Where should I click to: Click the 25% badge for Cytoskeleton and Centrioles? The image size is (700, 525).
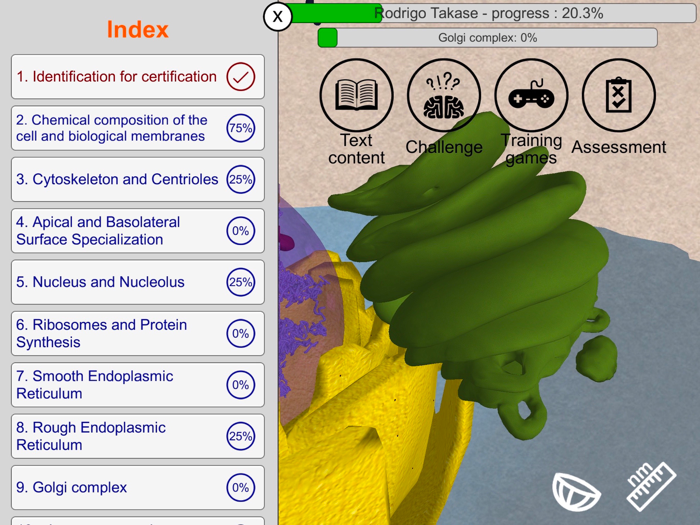click(x=241, y=179)
